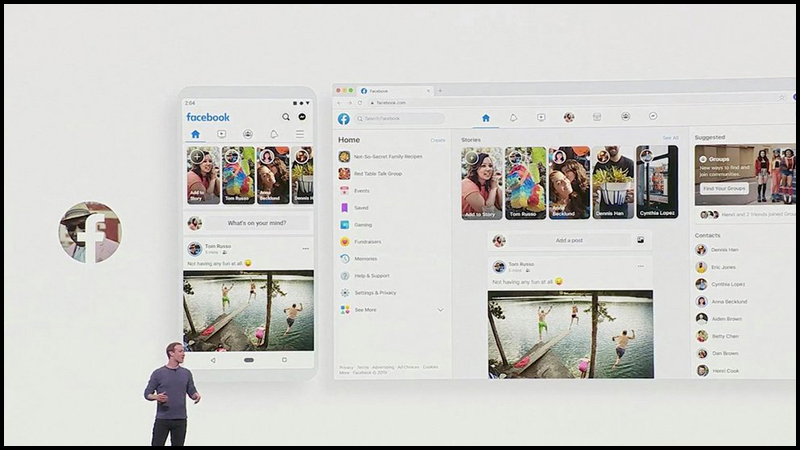
Task: Click the Create link beside Home
Action: tap(438, 140)
